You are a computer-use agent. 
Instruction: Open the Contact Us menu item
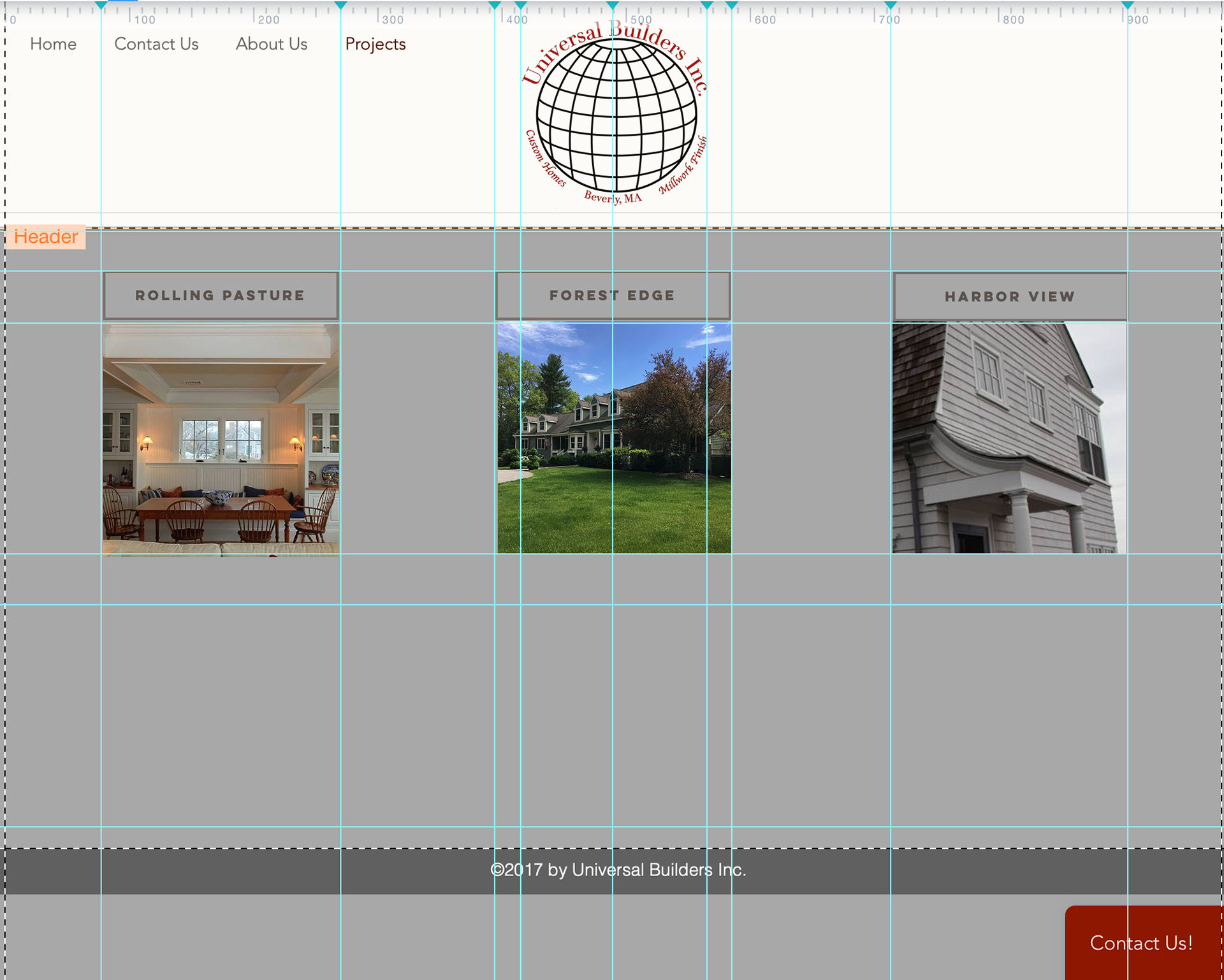tap(156, 44)
